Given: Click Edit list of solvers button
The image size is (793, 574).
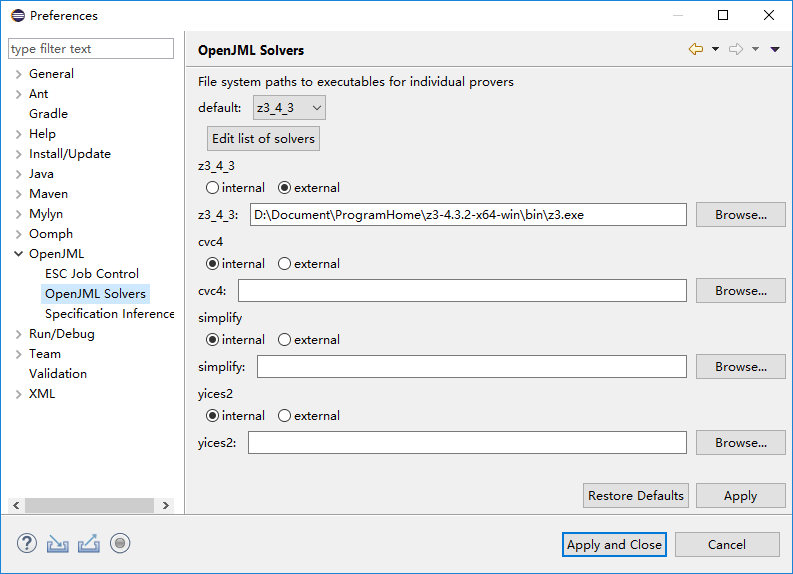Looking at the screenshot, I should [263, 139].
